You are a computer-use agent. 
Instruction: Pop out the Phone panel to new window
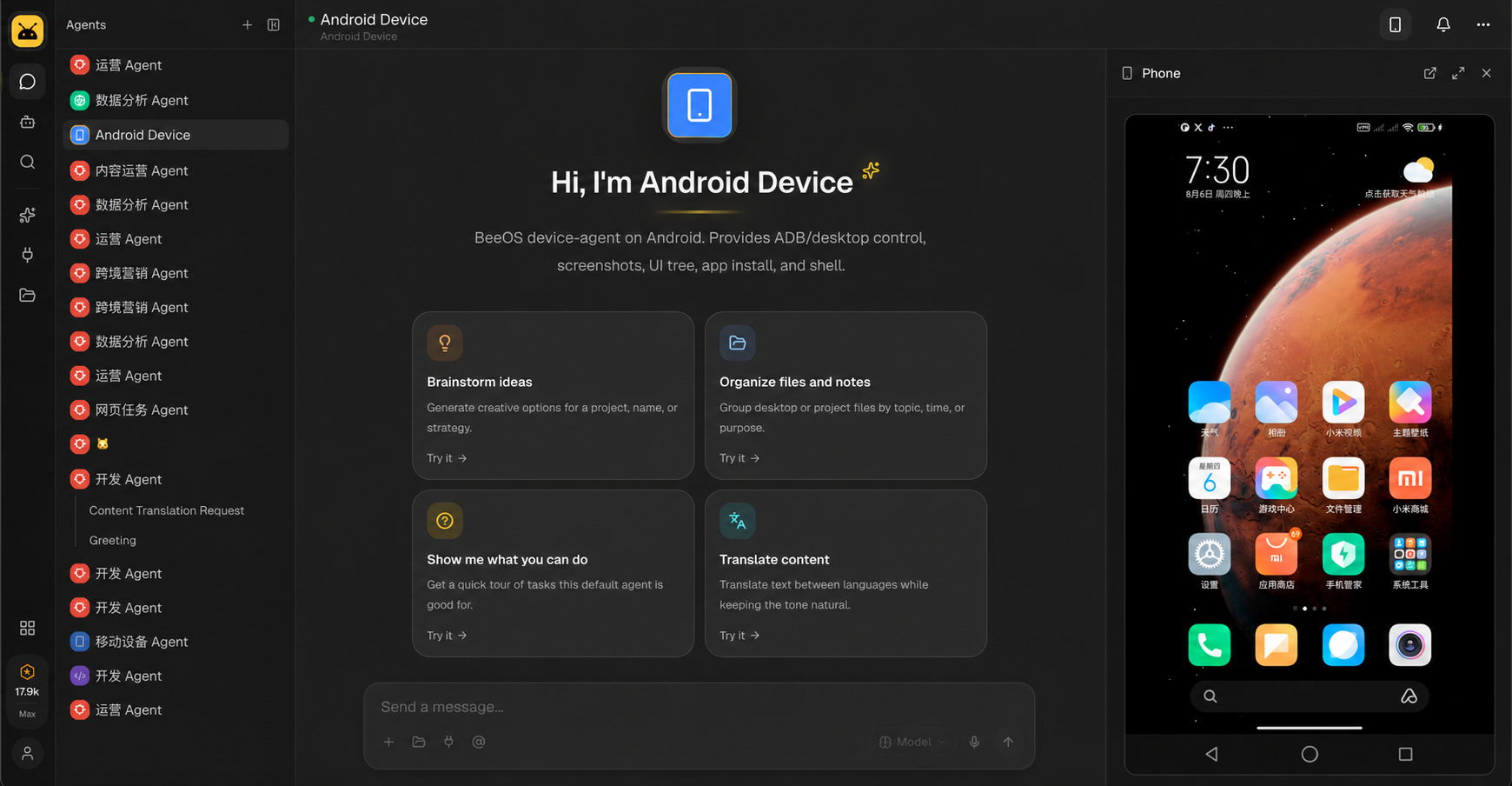1430,73
